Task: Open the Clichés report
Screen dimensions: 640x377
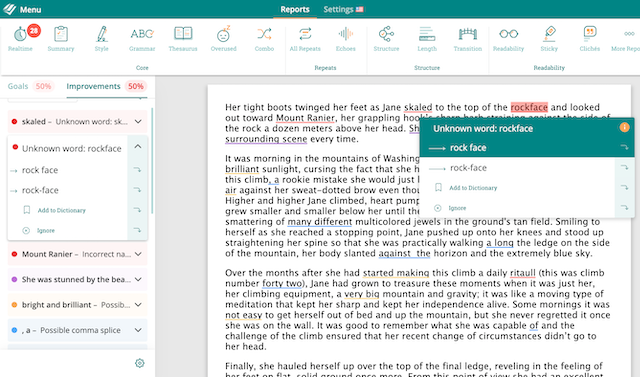Action: (590, 38)
